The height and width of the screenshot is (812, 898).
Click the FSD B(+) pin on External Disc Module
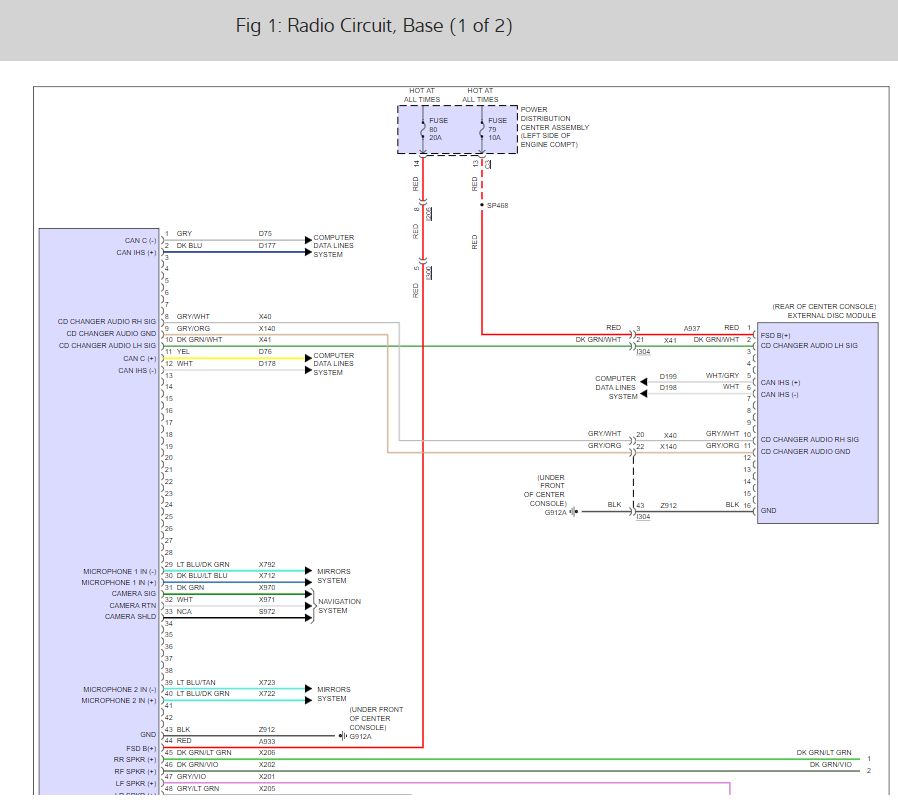tap(775, 335)
